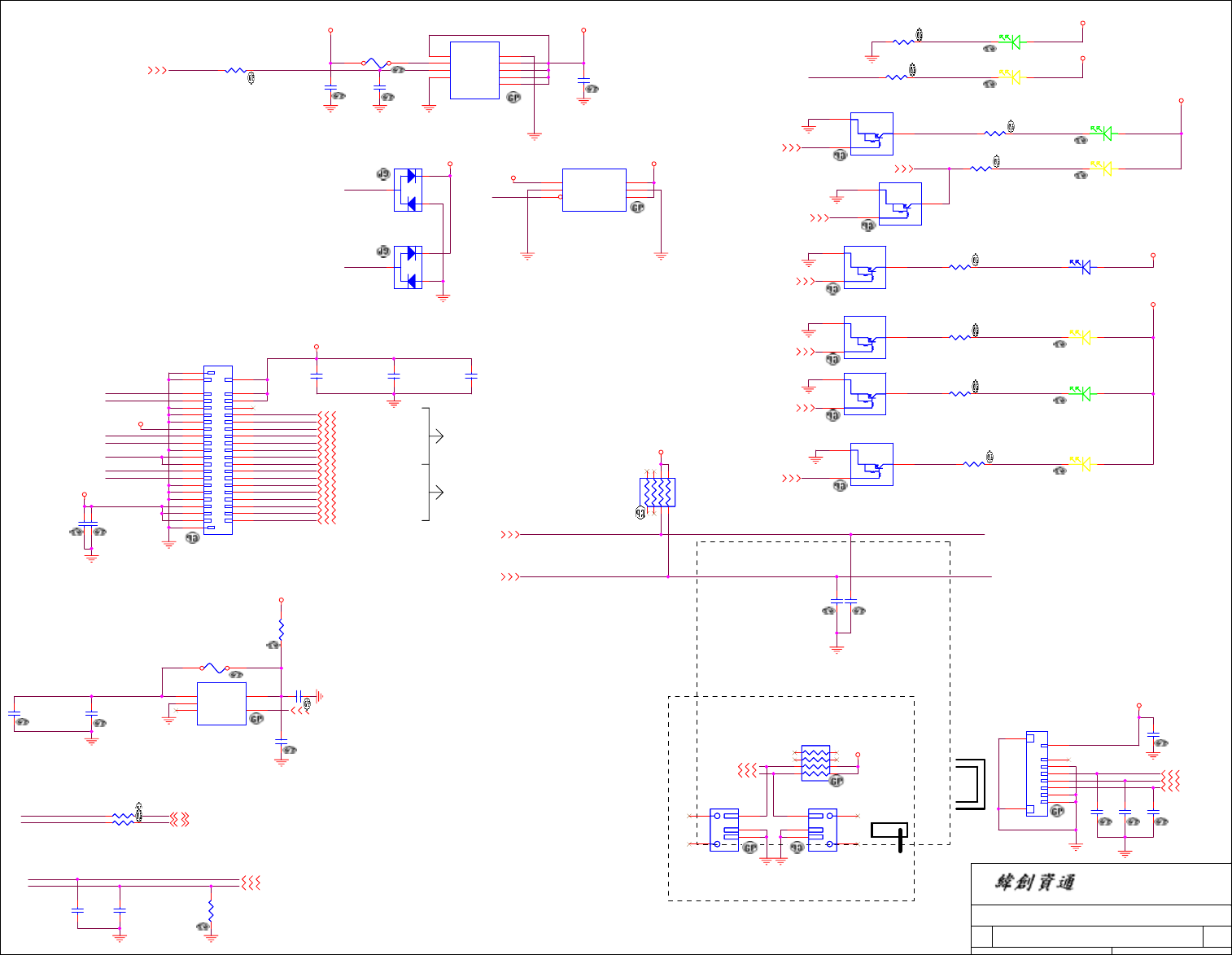Click the Chinese company name in title block

(x=1034, y=883)
